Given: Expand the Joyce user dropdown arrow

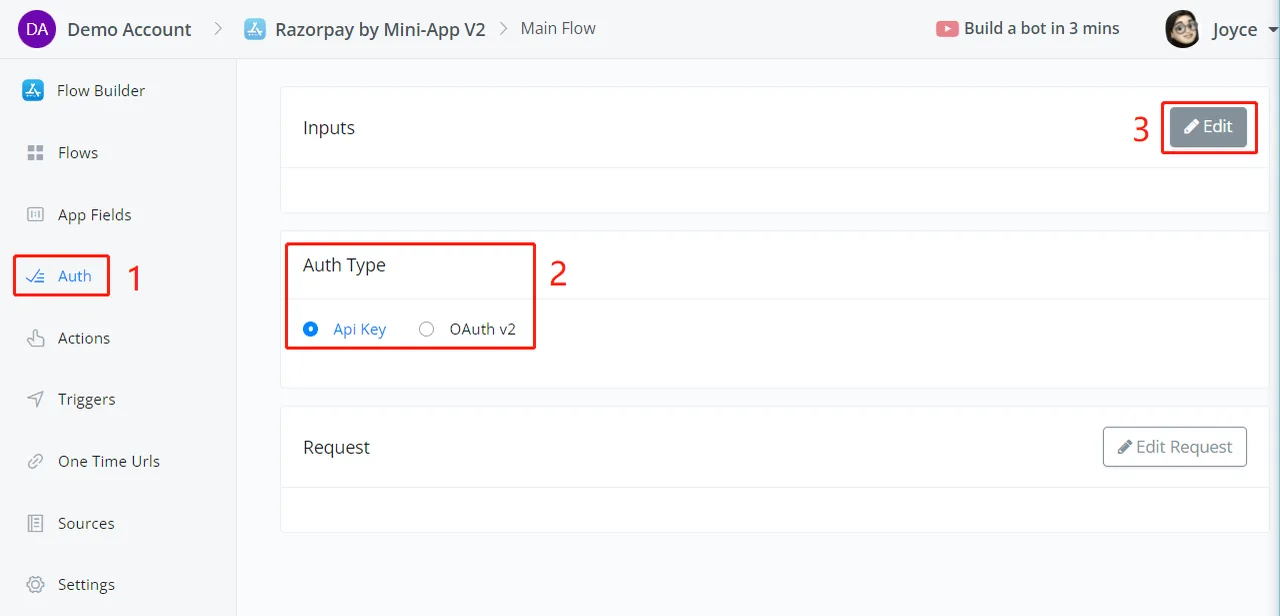Looking at the screenshot, I should 1272,30.
